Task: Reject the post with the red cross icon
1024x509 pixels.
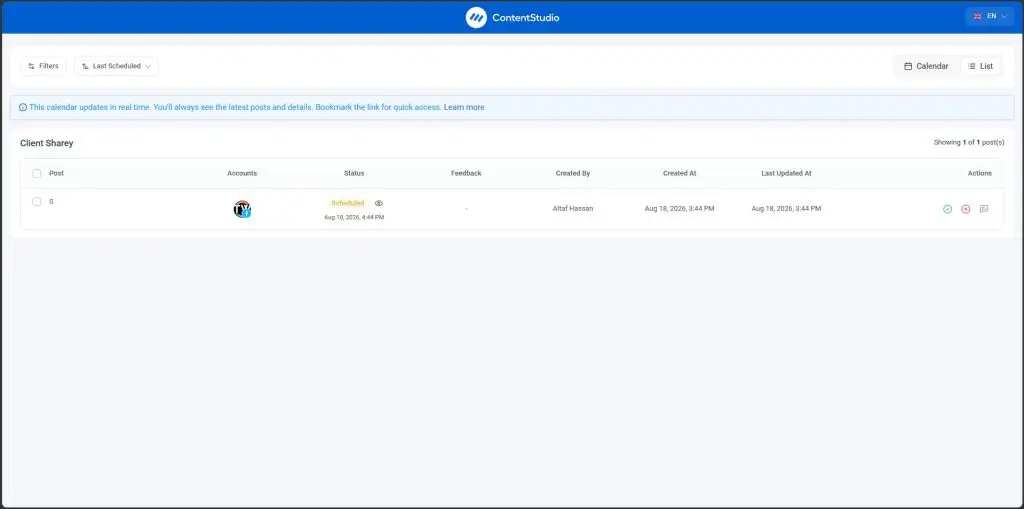Action: 965,209
